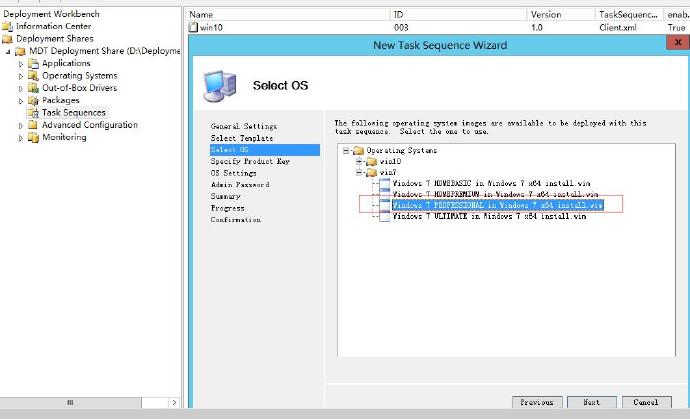Image resolution: width=690 pixels, height=419 pixels.
Task: Click the Advanced Configuration folder icon
Action: 33,125
